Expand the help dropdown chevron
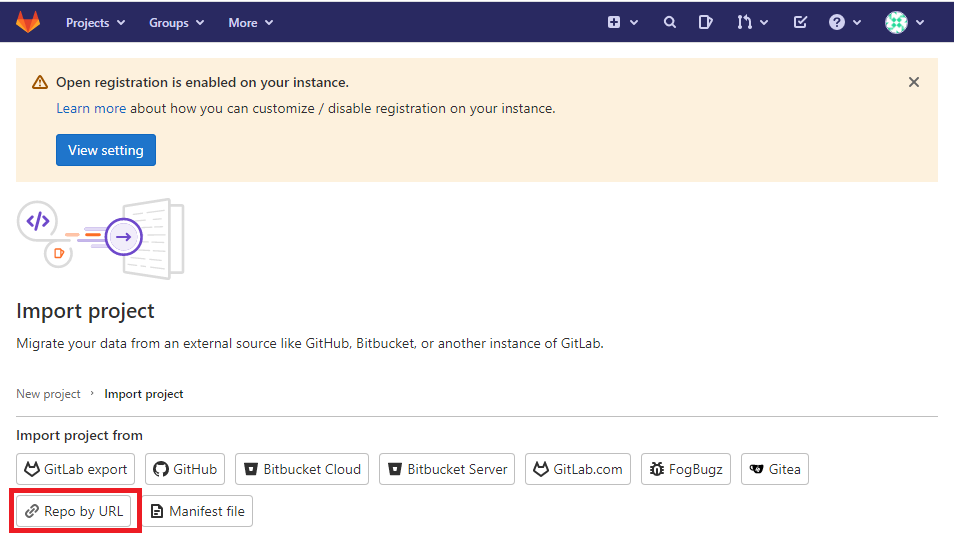The height and width of the screenshot is (551, 954). (x=857, y=23)
